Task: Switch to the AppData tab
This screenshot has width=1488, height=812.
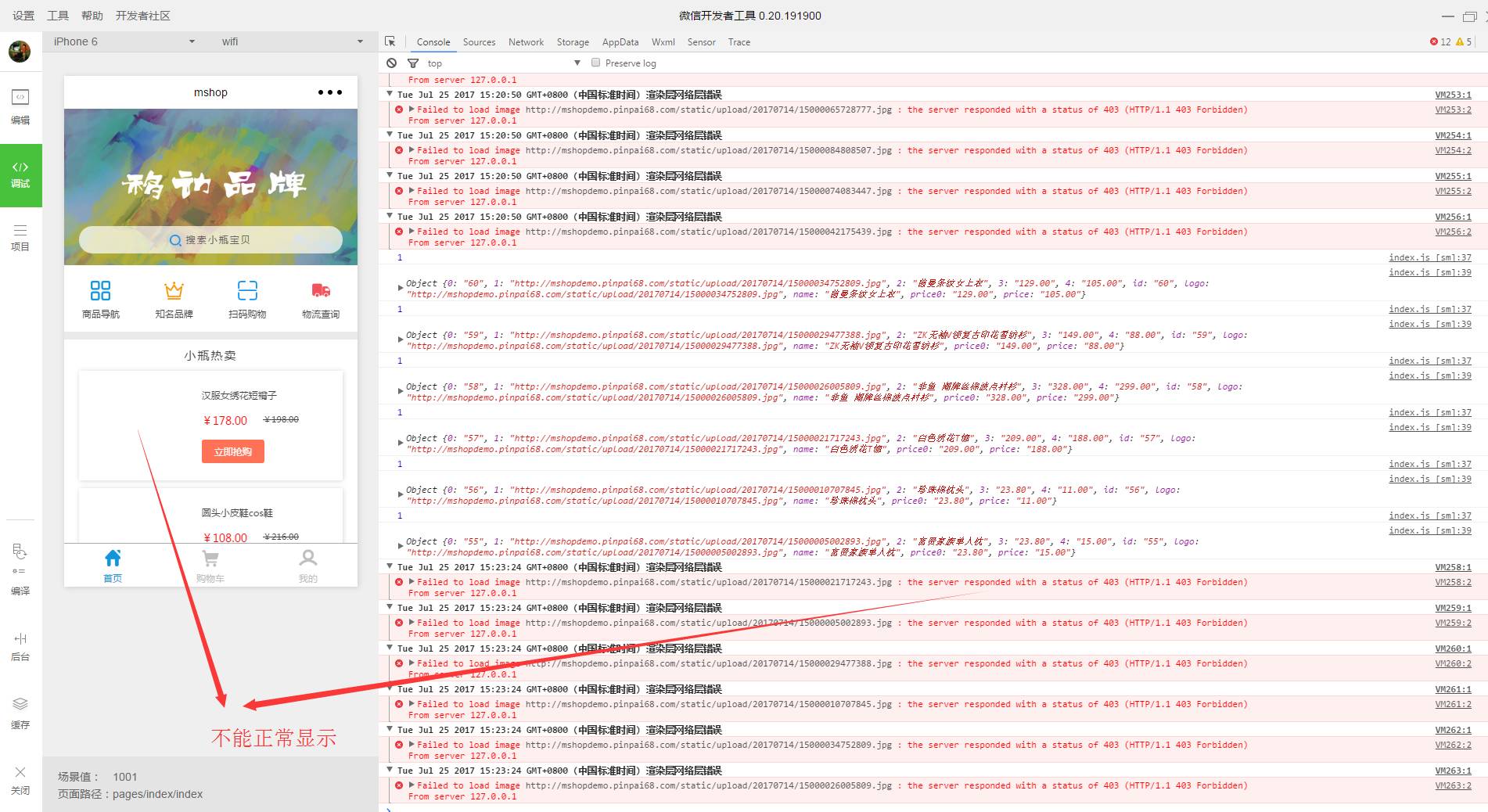Action: click(x=620, y=42)
